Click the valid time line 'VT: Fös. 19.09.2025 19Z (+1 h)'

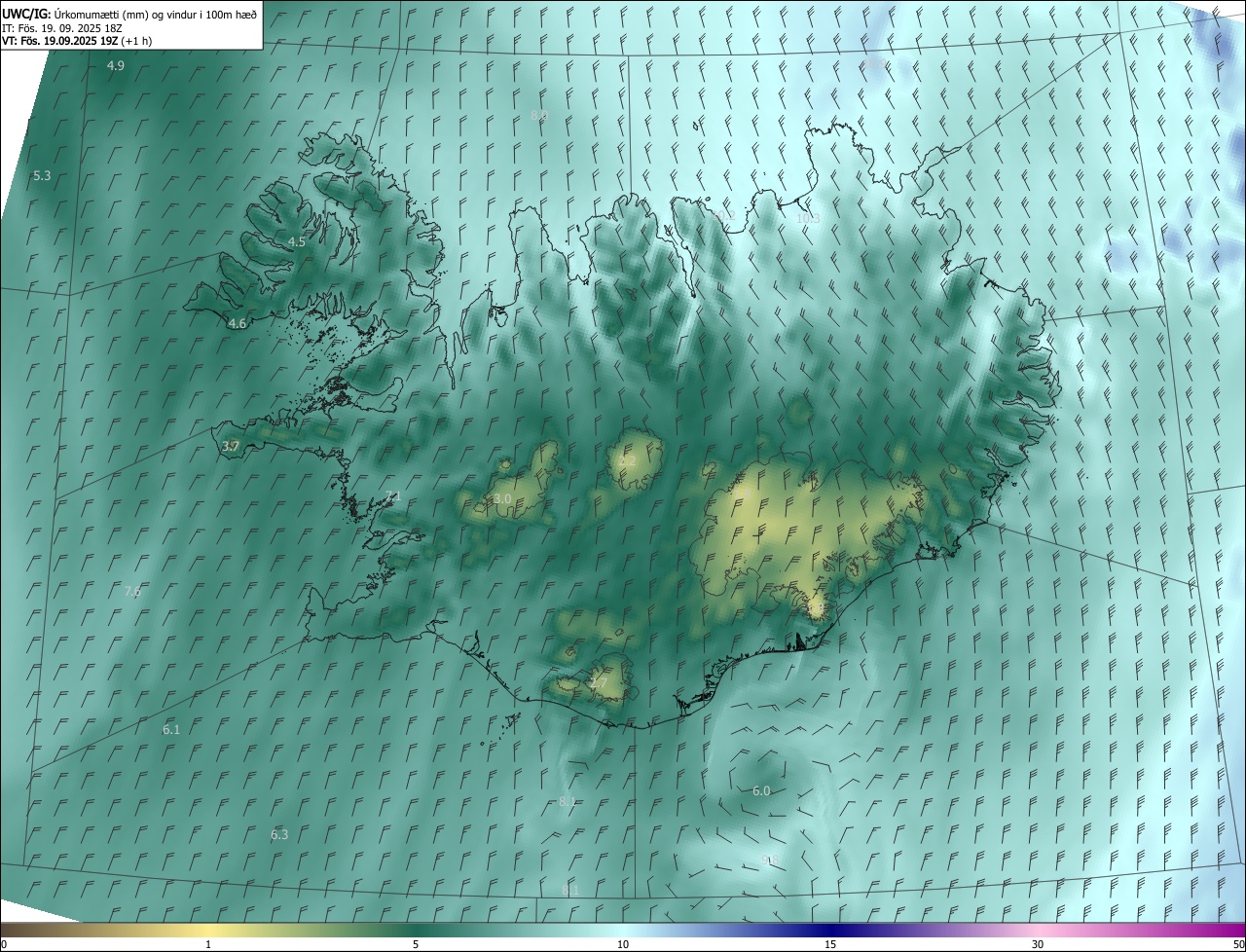click(77, 41)
